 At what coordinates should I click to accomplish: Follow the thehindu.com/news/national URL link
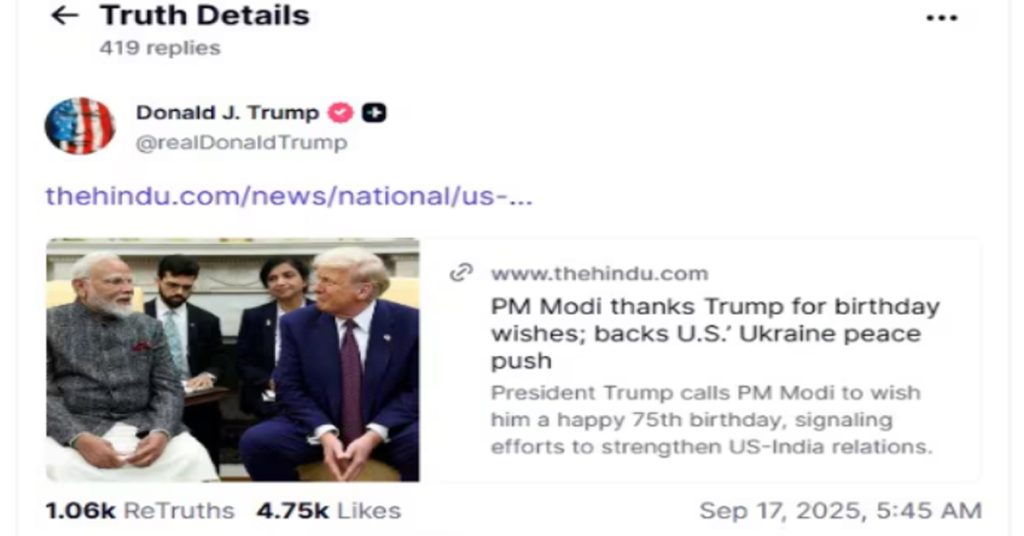(x=289, y=196)
